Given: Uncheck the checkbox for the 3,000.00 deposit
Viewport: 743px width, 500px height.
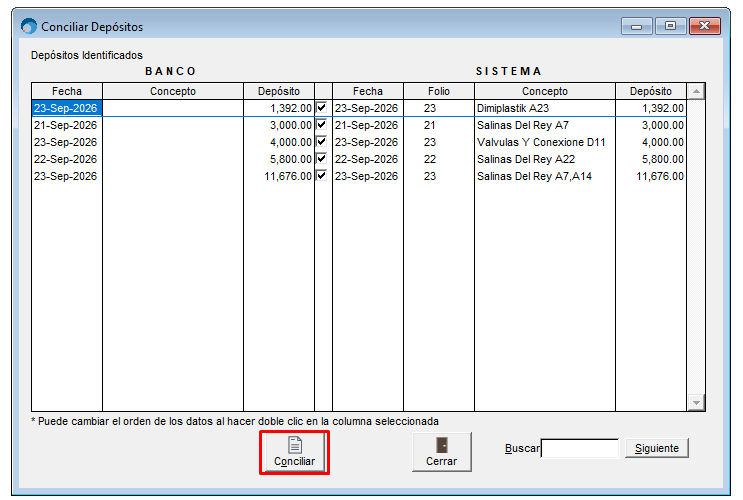Looking at the screenshot, I should [322, 125].
